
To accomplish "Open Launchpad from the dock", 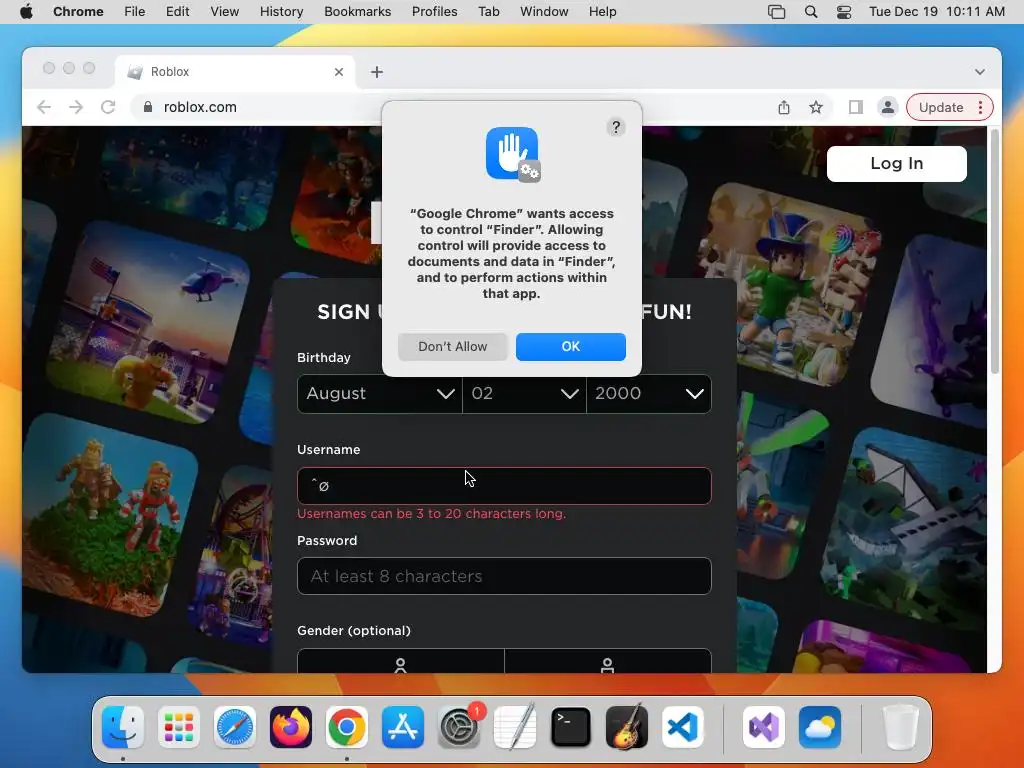I will (x=179, y=727).
